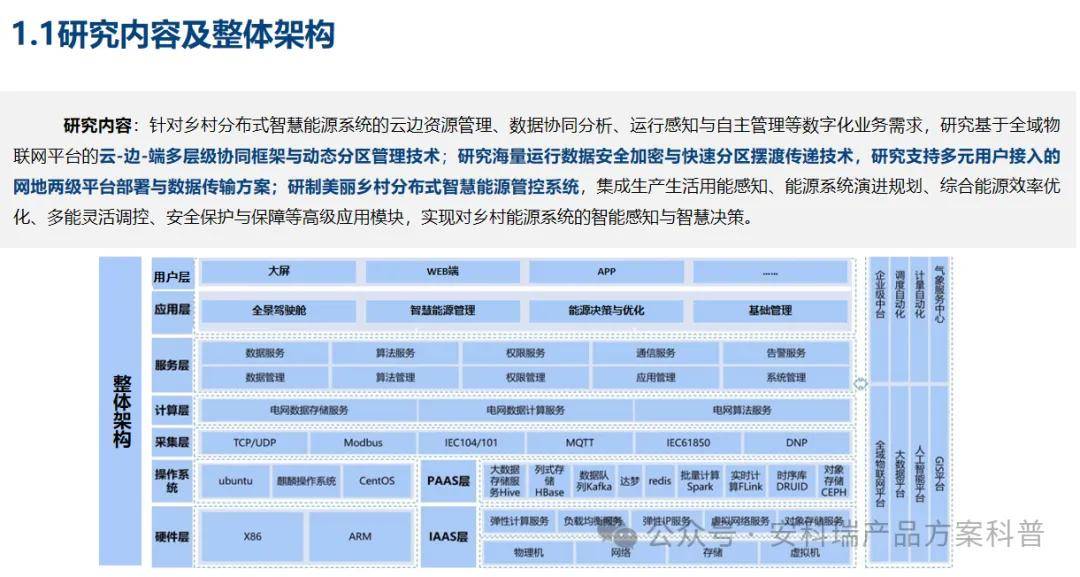This screenshot has width=1080, height=577.
Task: Select the 能源决策与优化 block
Action: click(x=606, y=310)
